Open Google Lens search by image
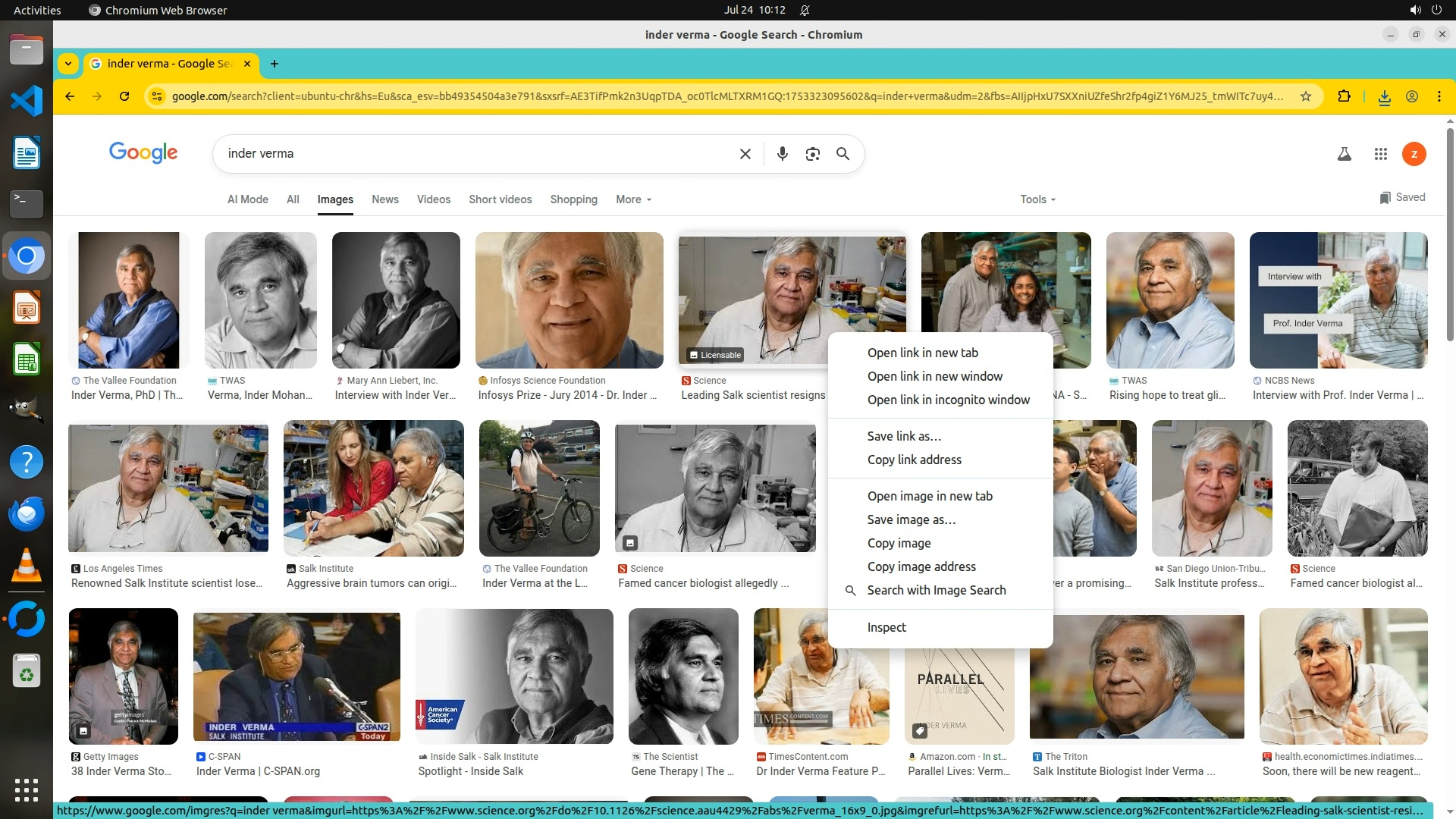1456x819 pixels. click(x=812, y=154)
